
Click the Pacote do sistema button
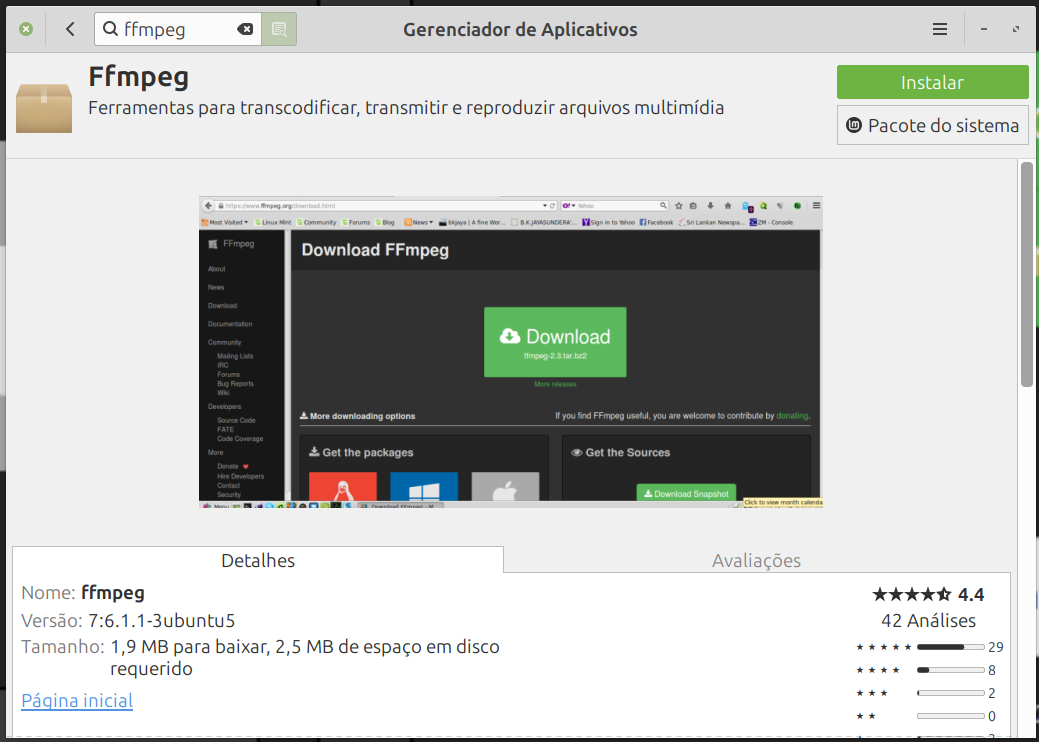[x=932, y=125]
